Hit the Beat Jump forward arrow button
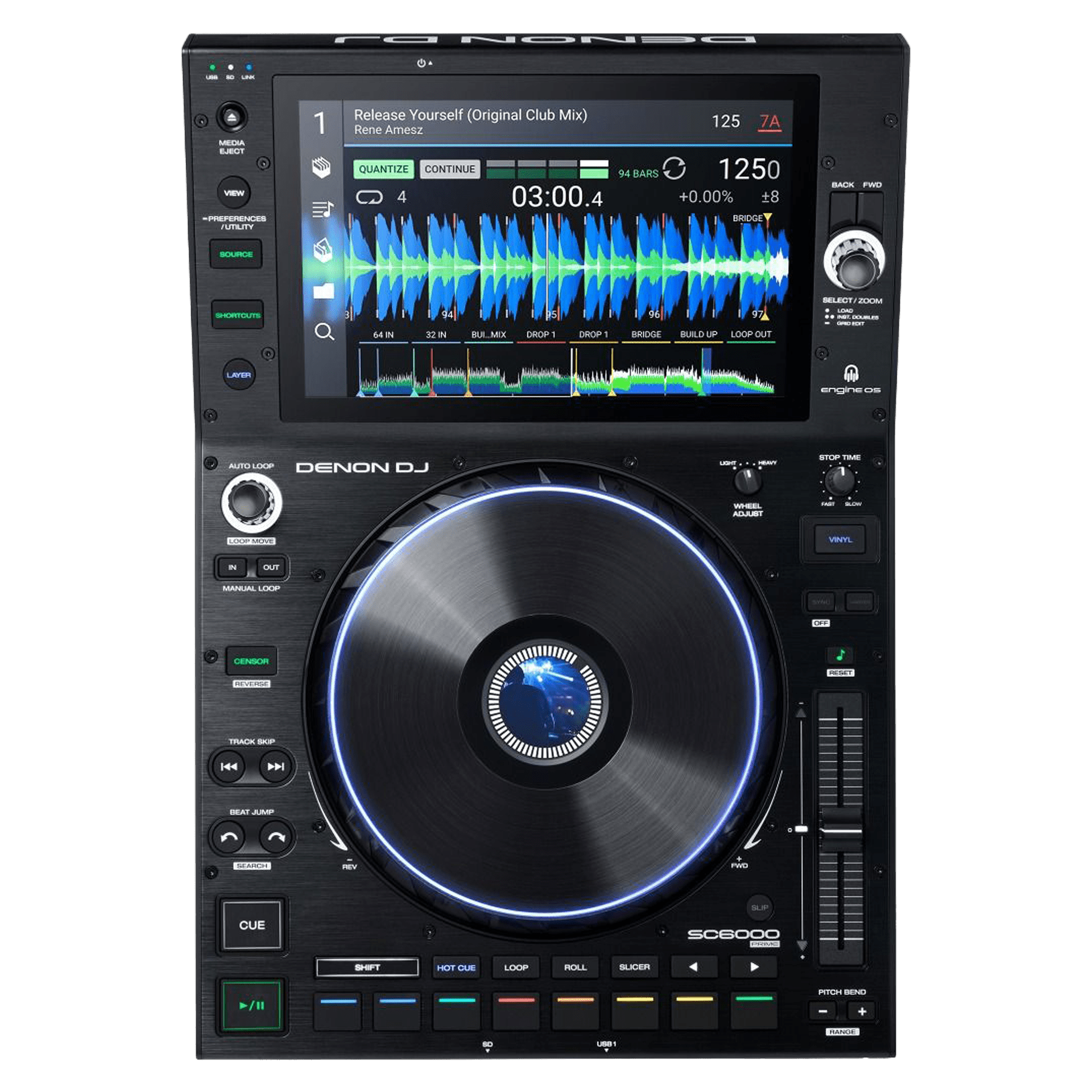Viewport: 1092px width, 1092px height. (276, 837)
